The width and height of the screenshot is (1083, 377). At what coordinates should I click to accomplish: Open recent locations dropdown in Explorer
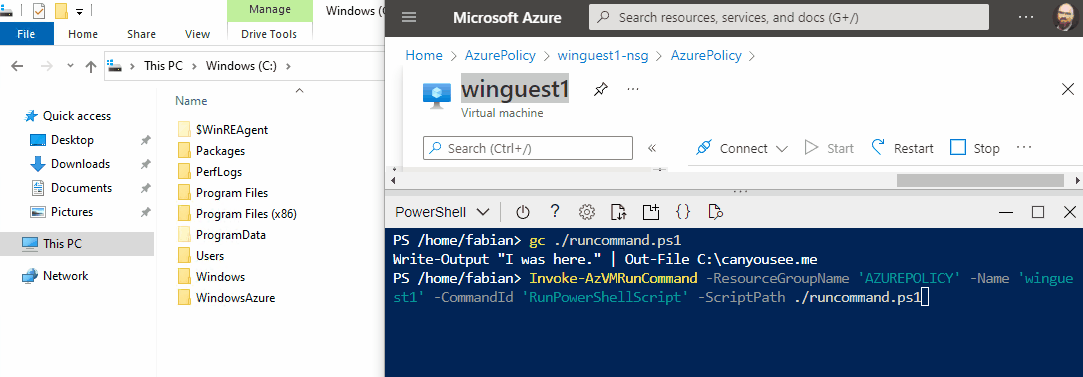70,66
